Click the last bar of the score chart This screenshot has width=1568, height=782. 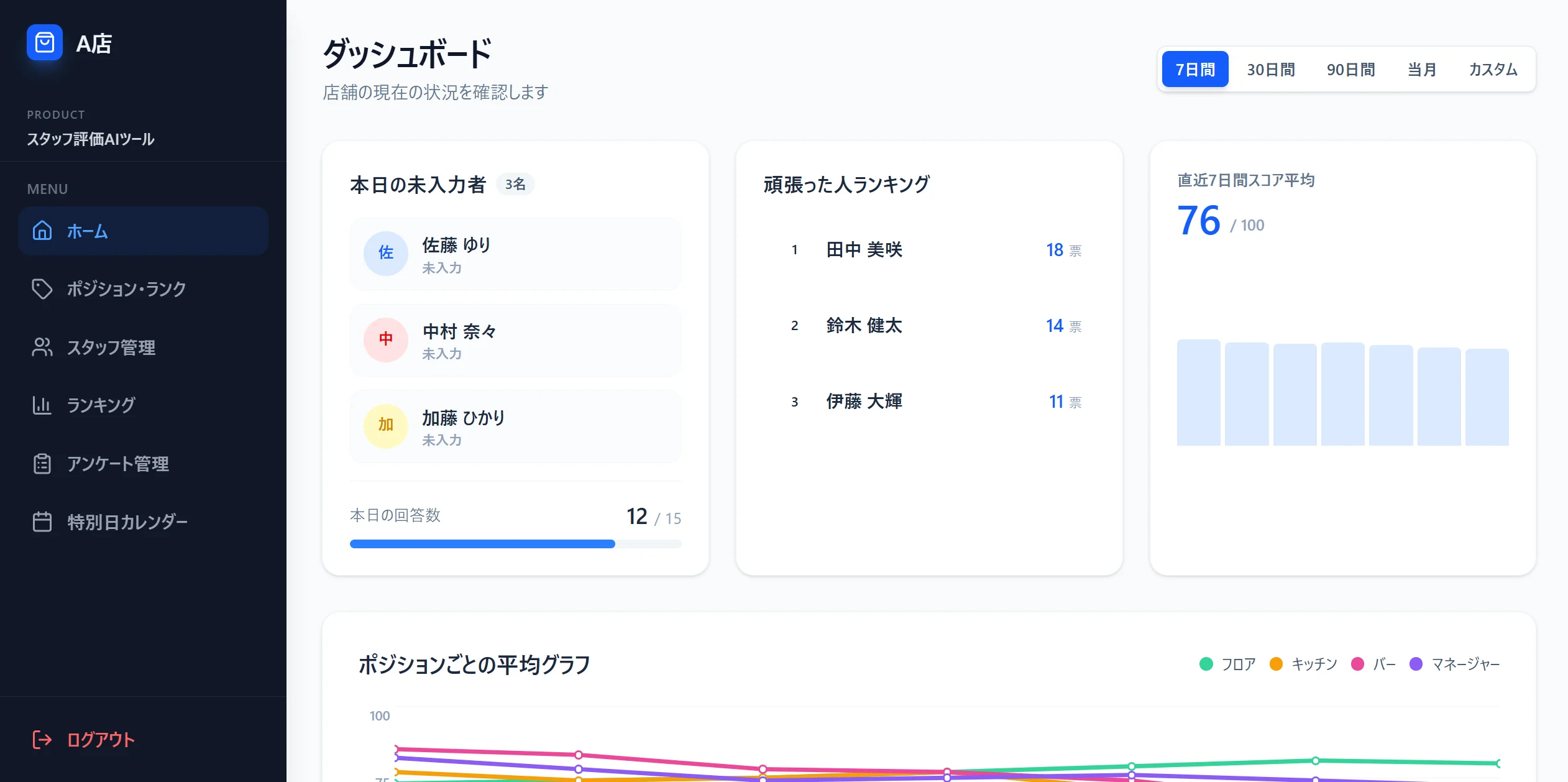pyautogui.click(x=1487, y=397)
